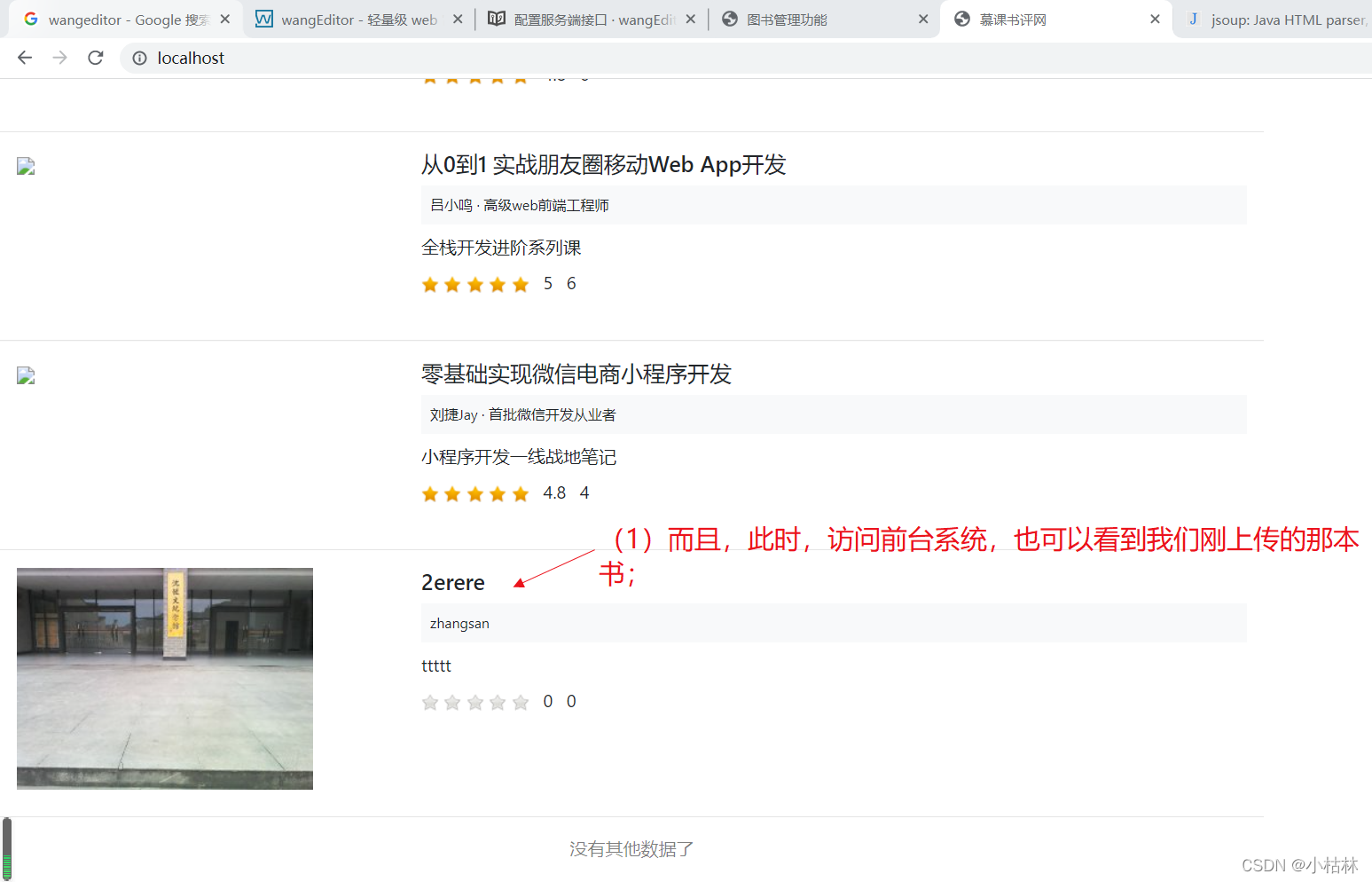Reload the localhost page
Viewport: 1372px width, 882px height.
tap(95, 58)
